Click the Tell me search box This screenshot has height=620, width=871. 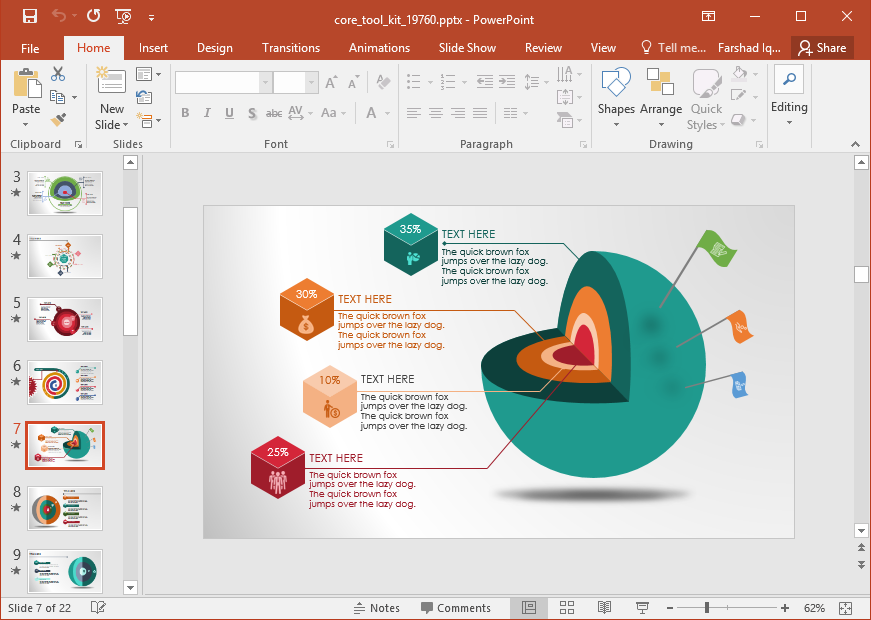coord(673,48)
